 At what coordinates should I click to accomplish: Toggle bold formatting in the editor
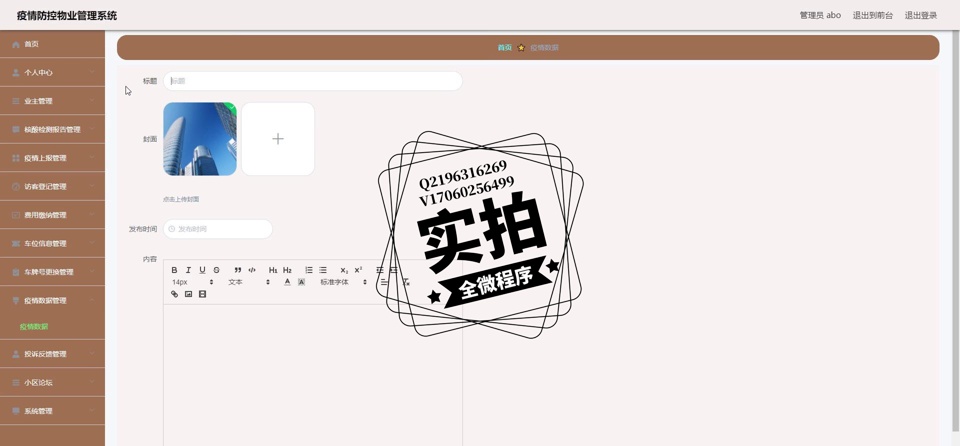174,270
